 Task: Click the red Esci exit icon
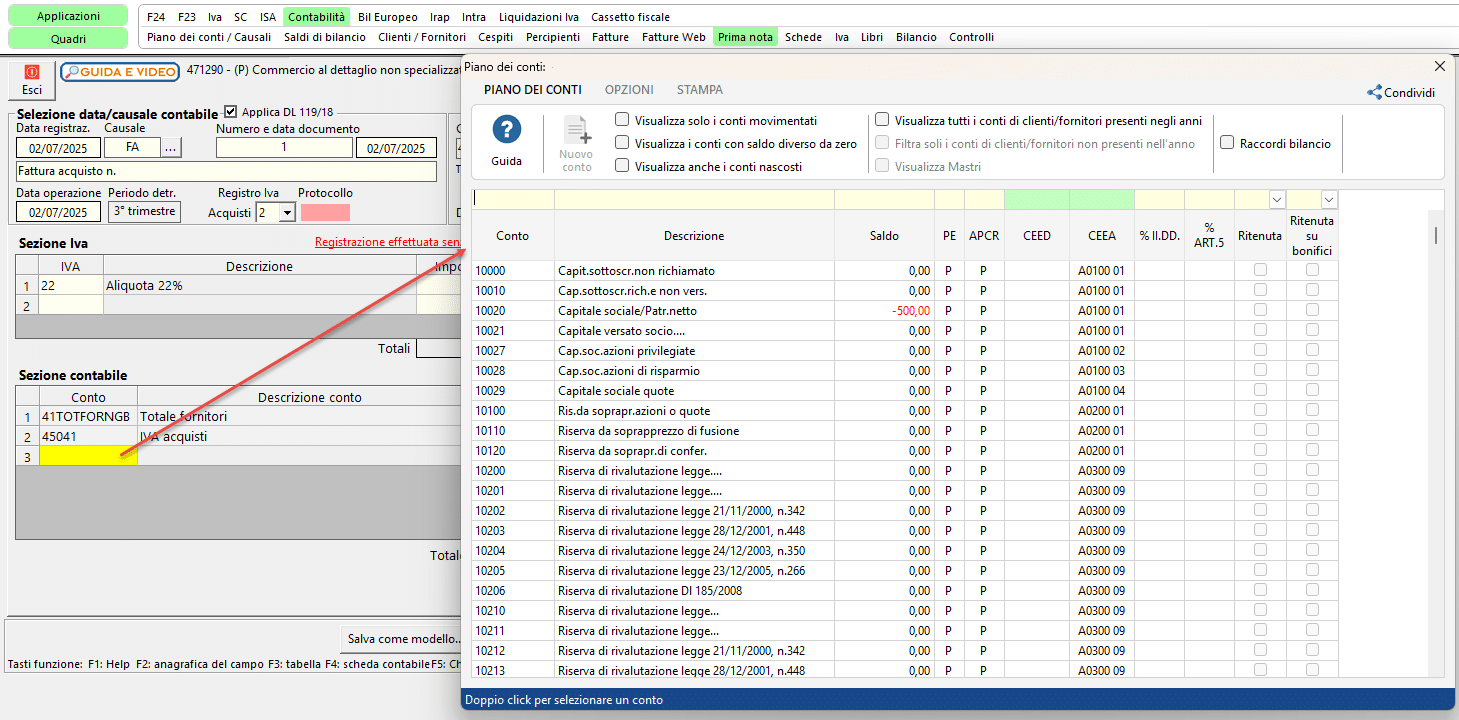(32, 73)
